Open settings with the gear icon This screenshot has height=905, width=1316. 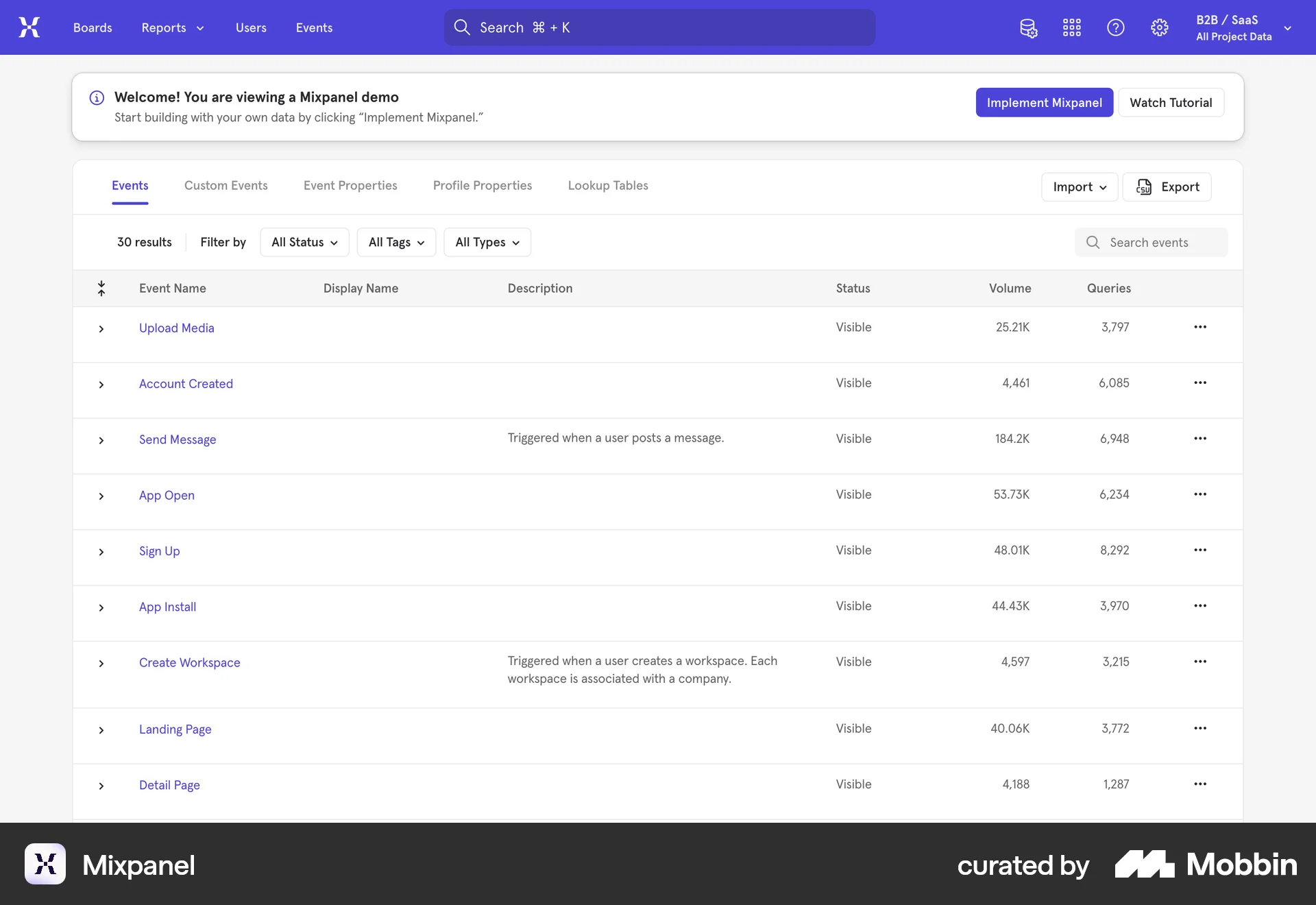[x=1159, y=27]
